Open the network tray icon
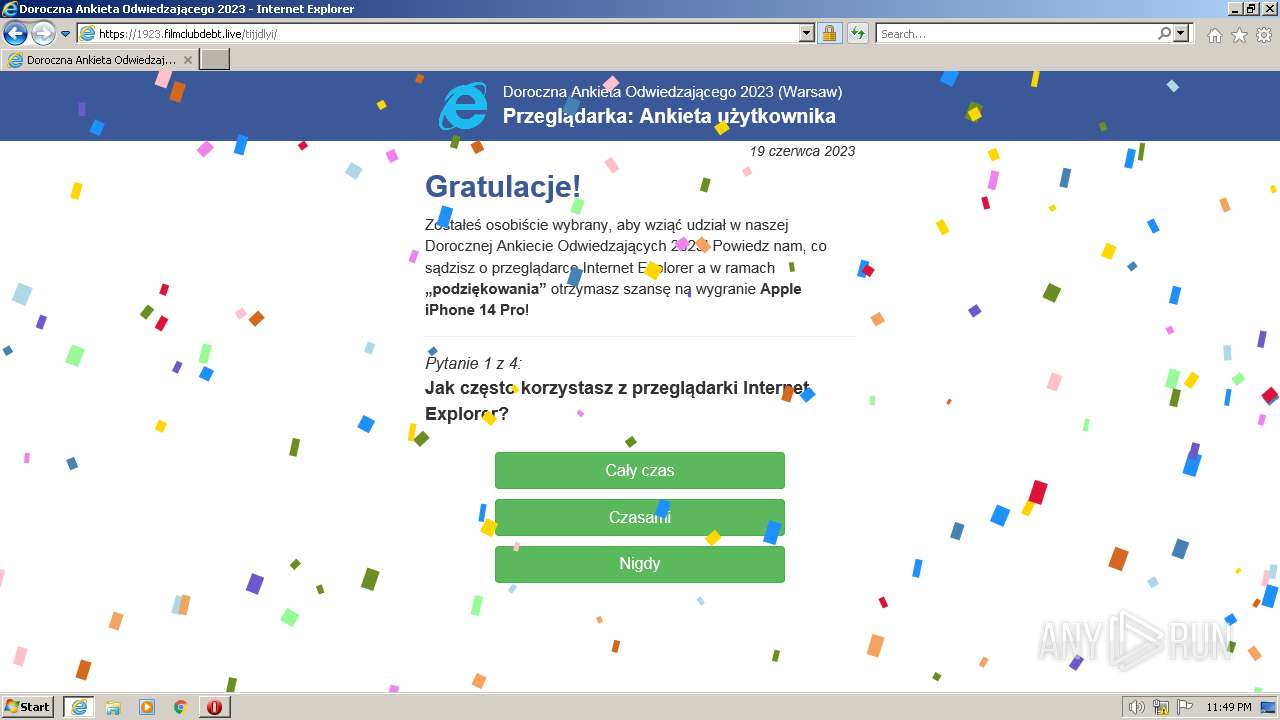 click(1161, 707)
